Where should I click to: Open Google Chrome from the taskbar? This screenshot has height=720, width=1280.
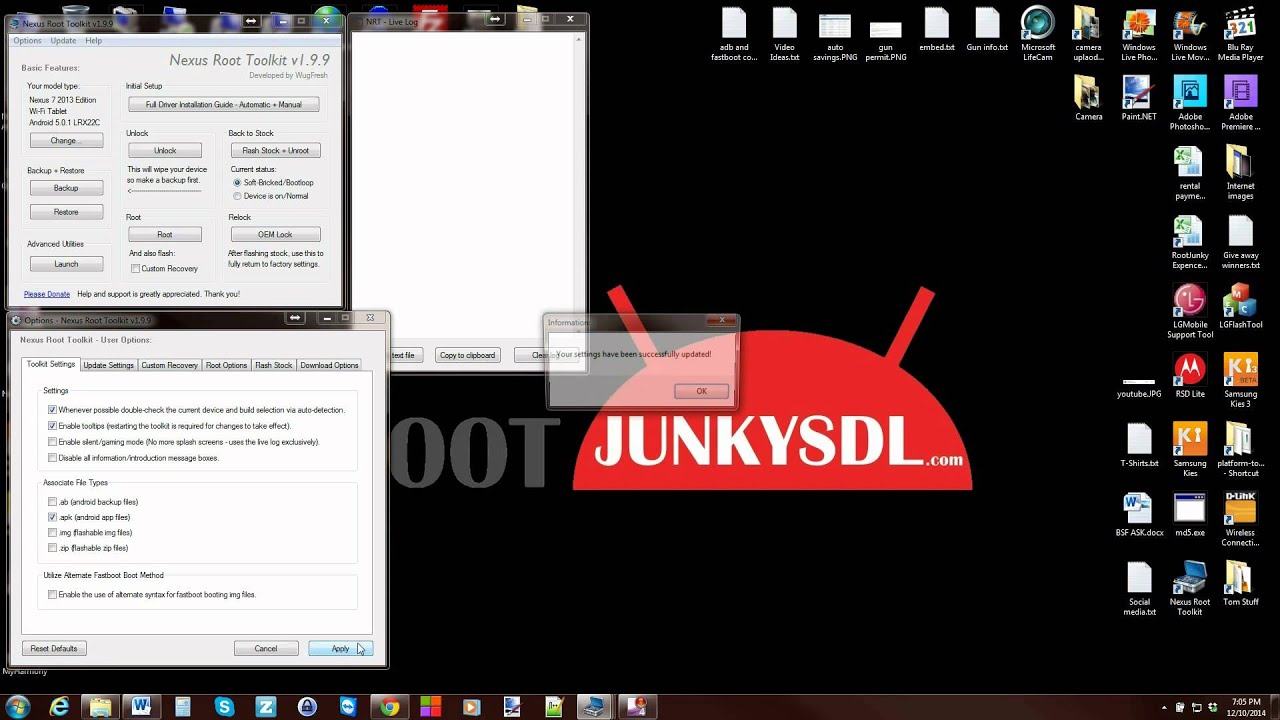pyautogui.click(x=389, y=706)
